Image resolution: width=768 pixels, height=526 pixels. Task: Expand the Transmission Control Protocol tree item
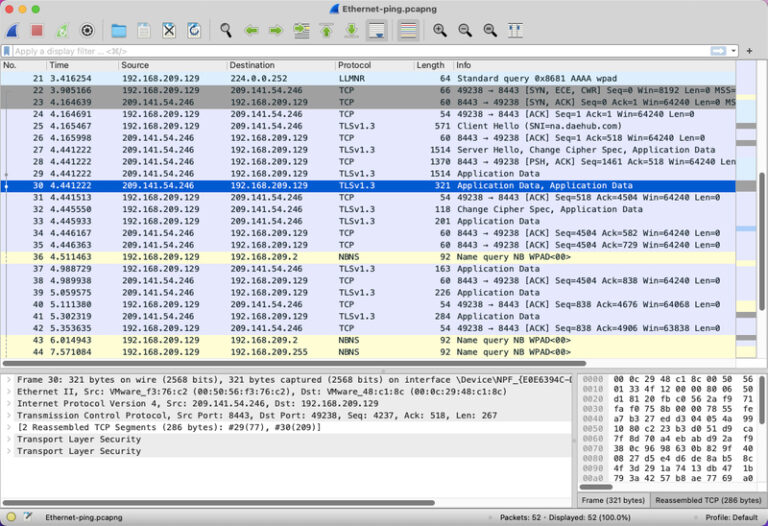coord(8,415)
